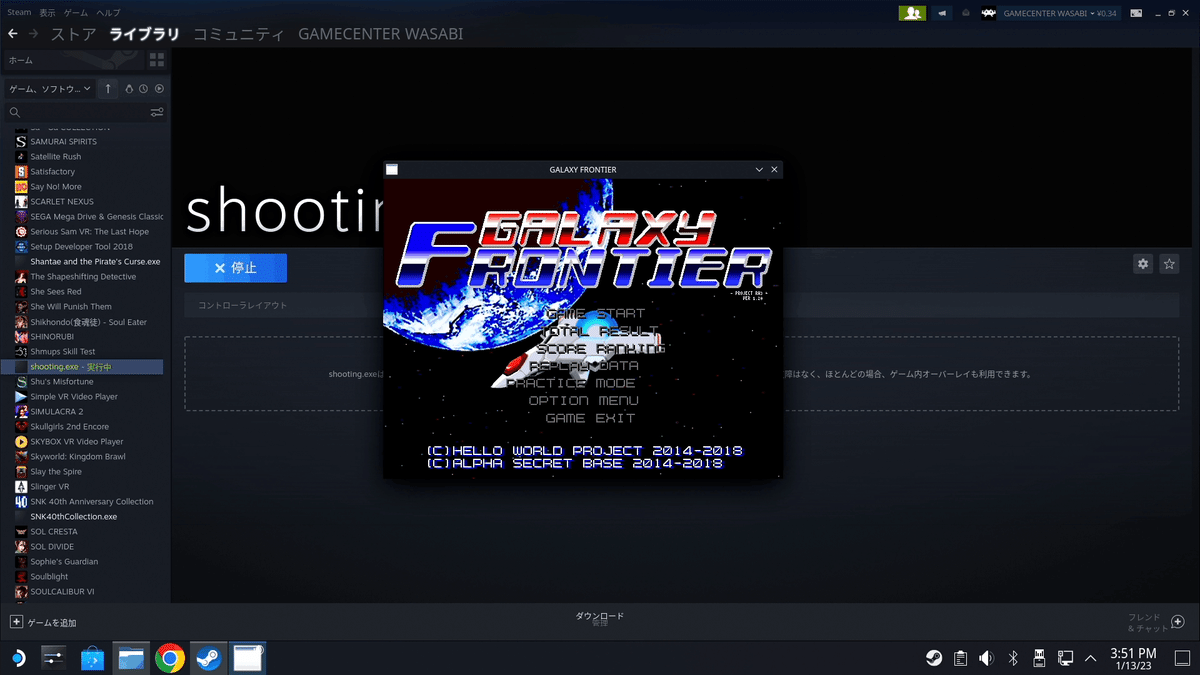Expand the ゲーム、ソフトウェア collection dropdown
This screenshot has width=1200, height=675.
50,89
